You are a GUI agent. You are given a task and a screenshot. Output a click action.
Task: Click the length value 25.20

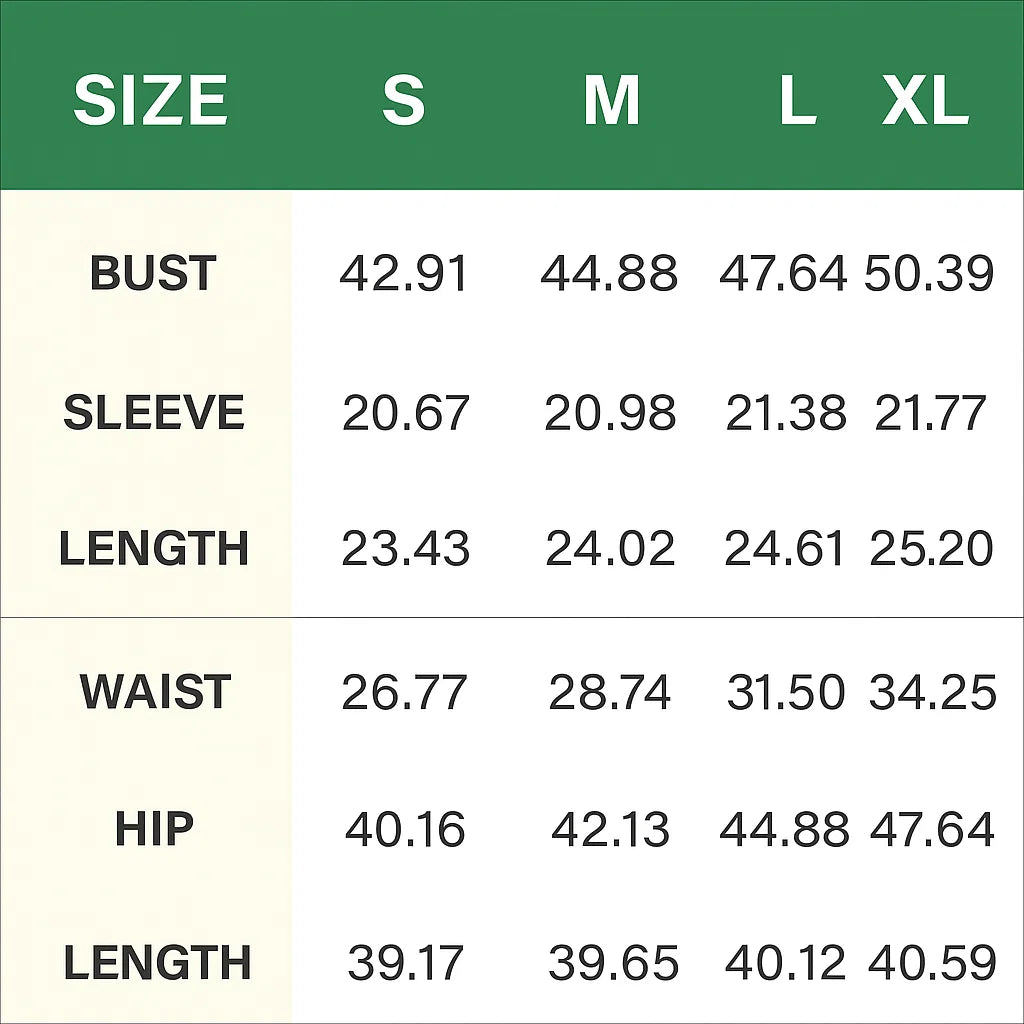[932, 549]
